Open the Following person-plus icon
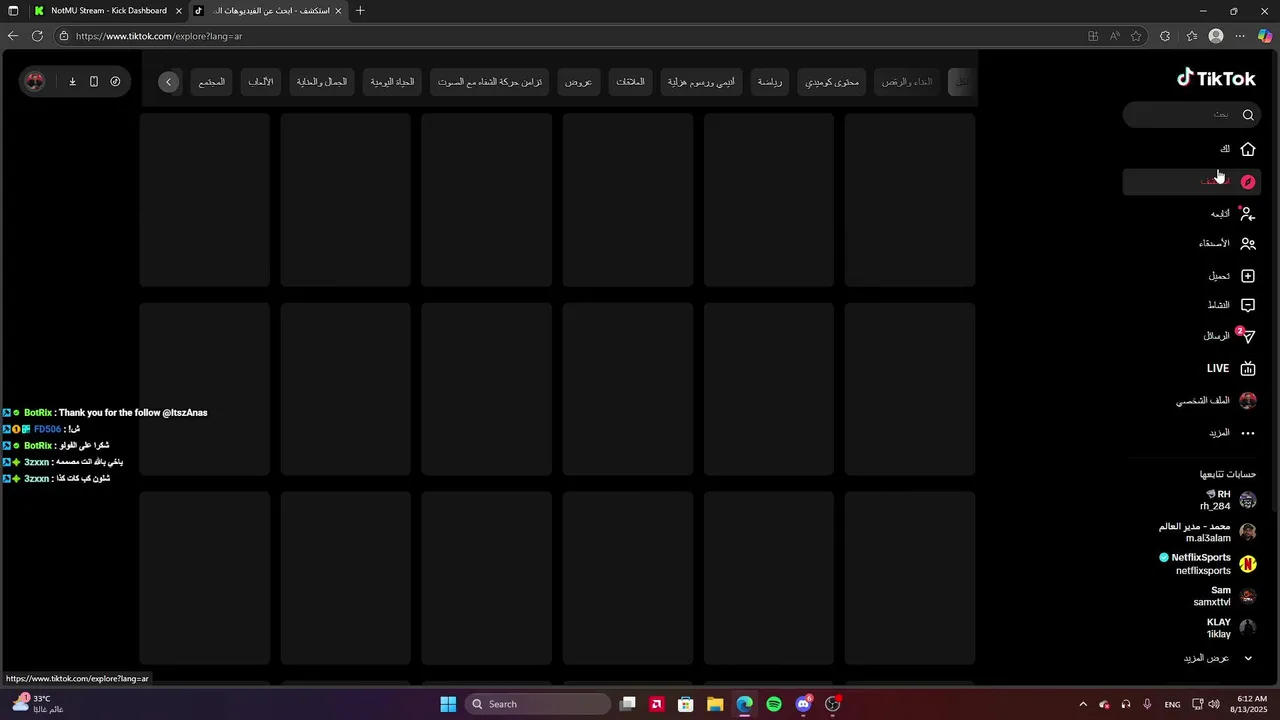1280x720 pixels. [1248, 213]
